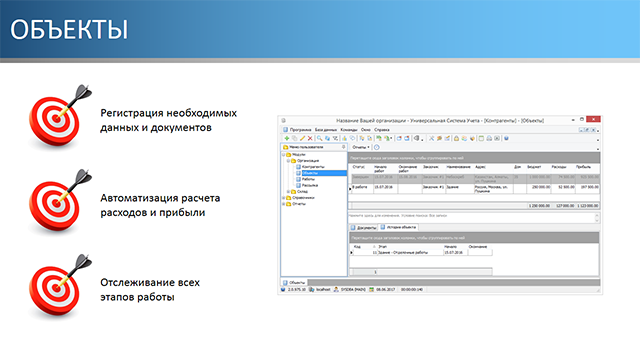
Task: Pin the Меню пользователя panel
Action: tap(343, 147)
